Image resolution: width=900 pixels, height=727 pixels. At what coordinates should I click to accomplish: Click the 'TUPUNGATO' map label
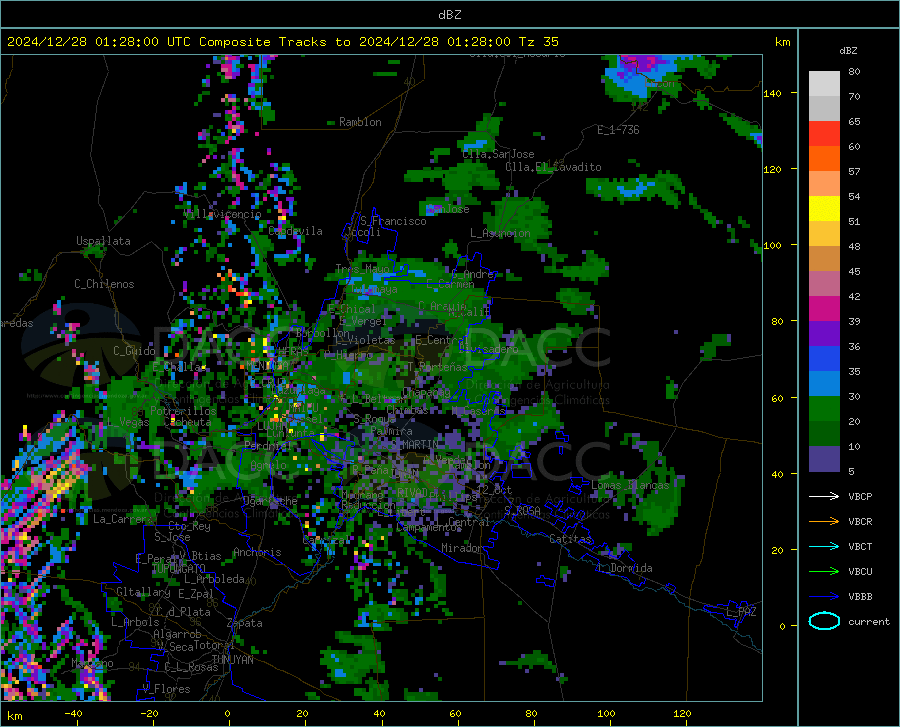179,569
